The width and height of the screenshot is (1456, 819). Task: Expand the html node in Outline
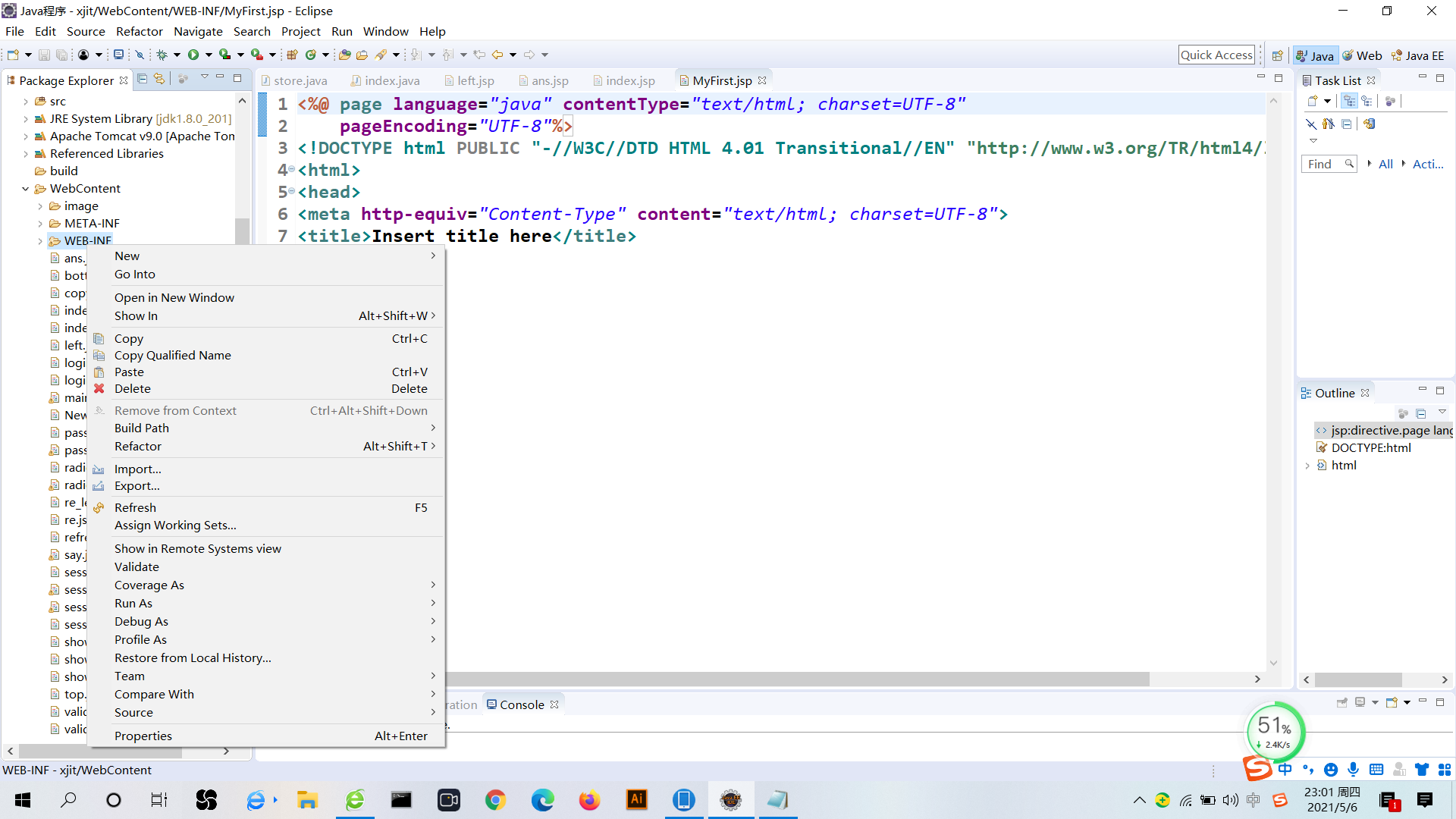(x=1307, y=466)
